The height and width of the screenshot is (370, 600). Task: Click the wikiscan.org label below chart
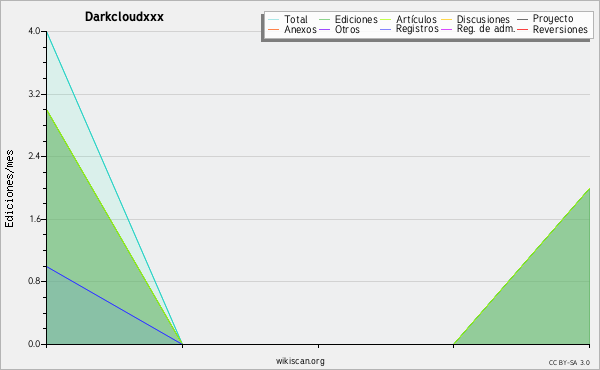(x=300, y=361)
